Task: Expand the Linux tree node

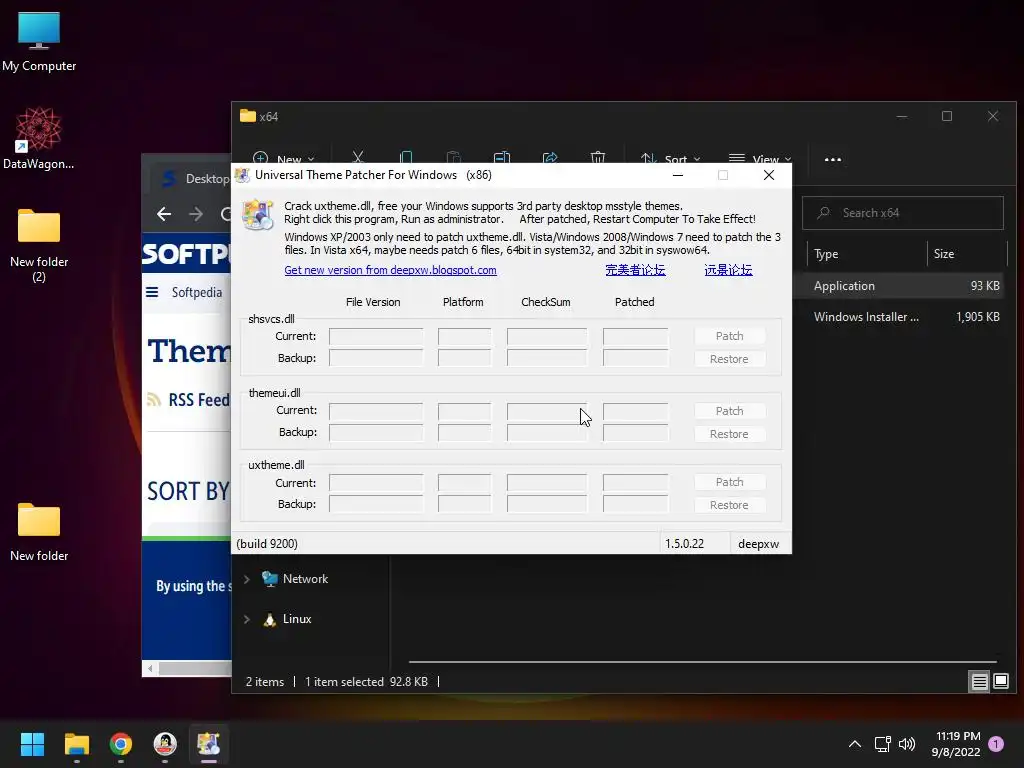Action: tap(246, 619)
